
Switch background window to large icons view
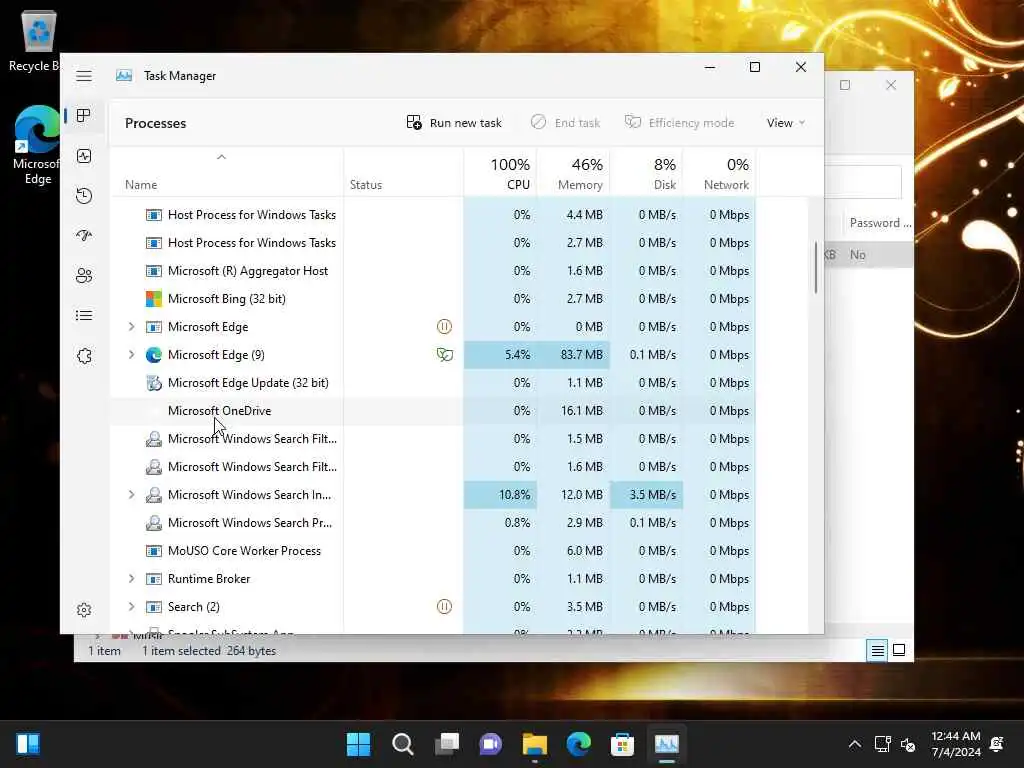899,650
